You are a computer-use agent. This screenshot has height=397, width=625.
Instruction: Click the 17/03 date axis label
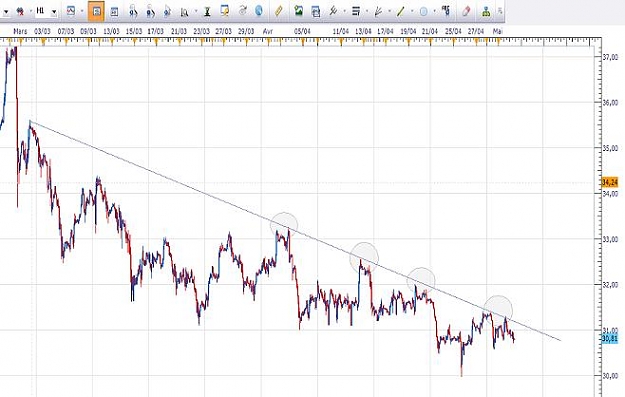pyautogui.click(x=155, y=31)
